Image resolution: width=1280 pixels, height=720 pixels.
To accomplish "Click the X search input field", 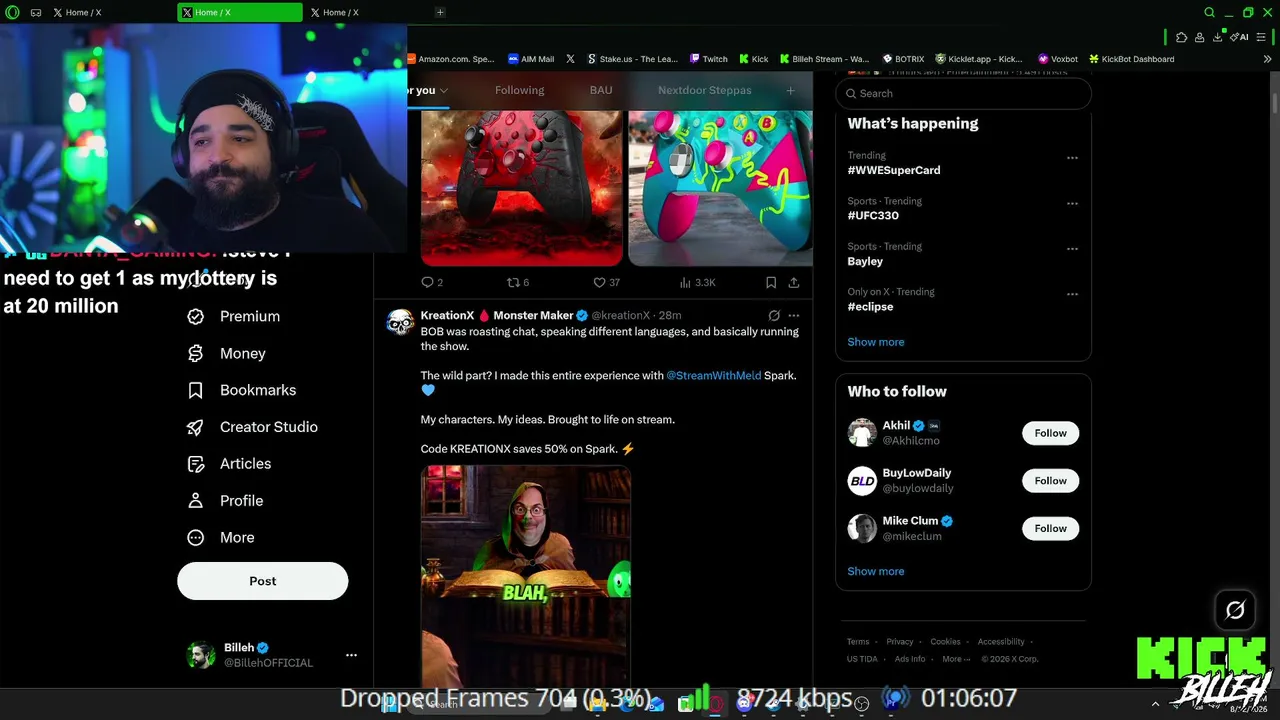I will 964,93.
